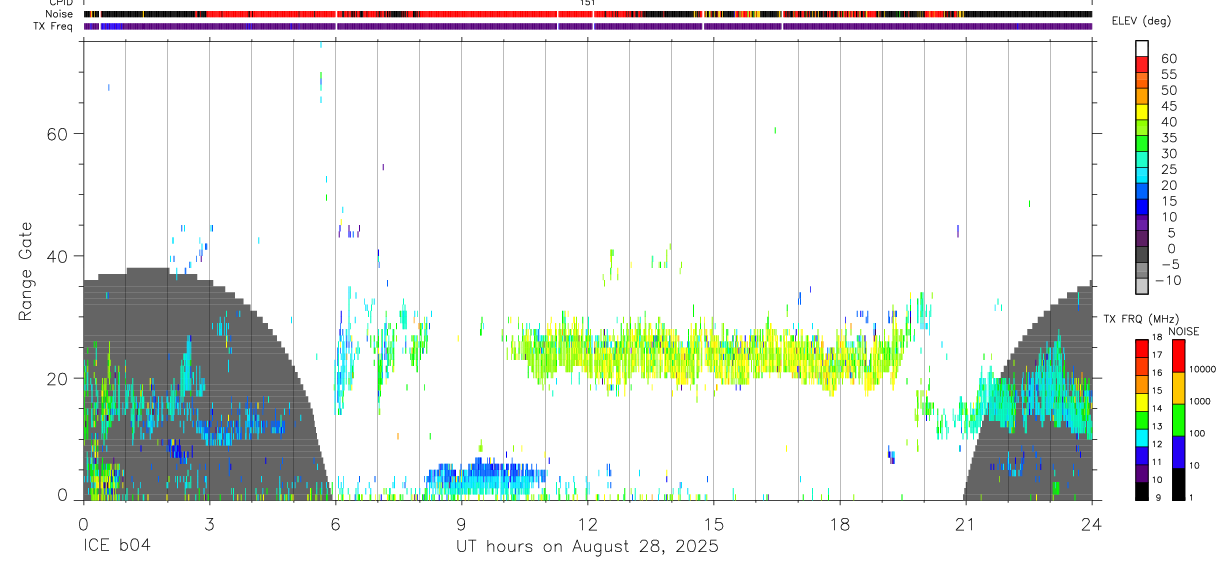Pick the green NOISE swatch between 100 and 1000

tap(1178, 419)
